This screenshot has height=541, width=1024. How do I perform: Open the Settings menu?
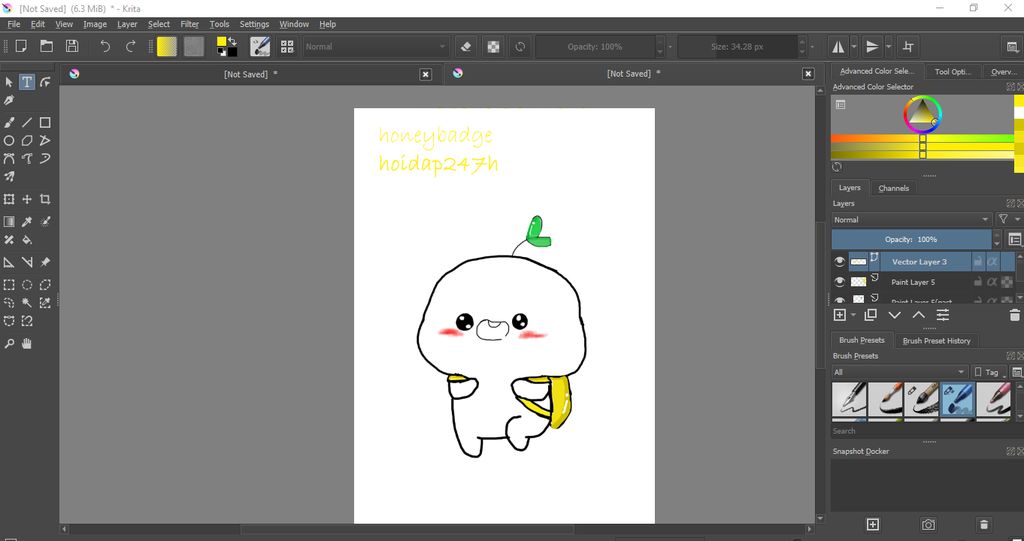coord(254,24)
